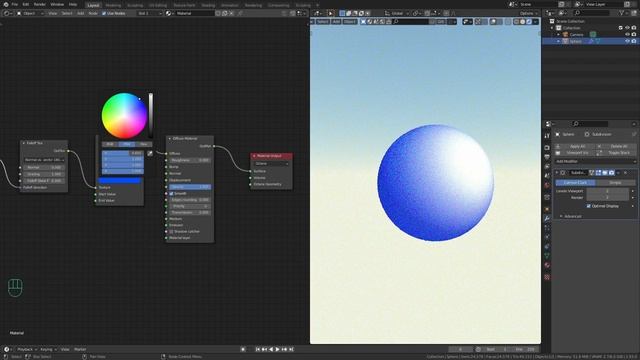Toggle the Smooth checkbox in Diffuse Material
This screenshot has height=360, width=640.
171,193
